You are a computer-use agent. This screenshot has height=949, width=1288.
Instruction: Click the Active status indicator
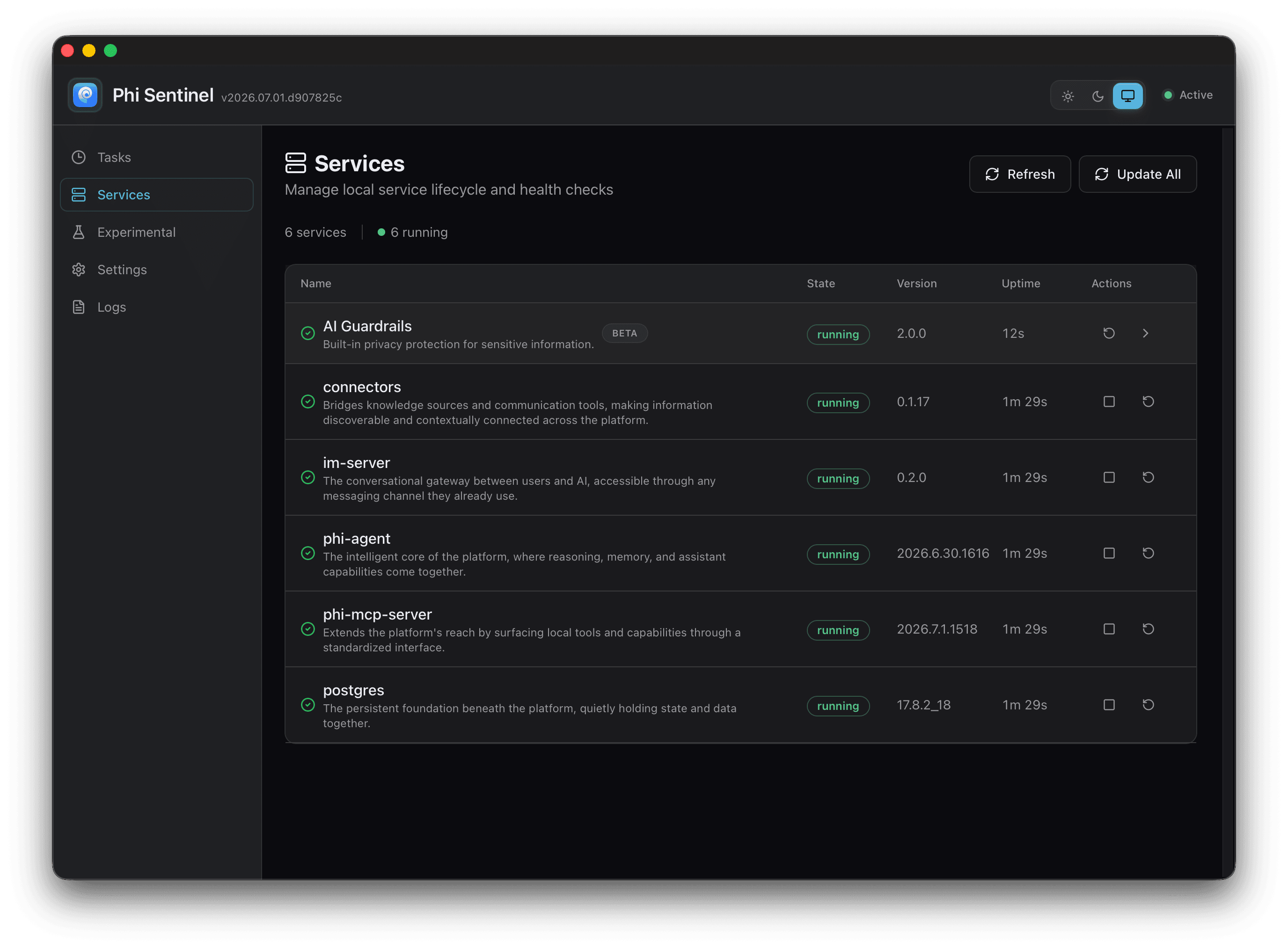(1187, 95)
